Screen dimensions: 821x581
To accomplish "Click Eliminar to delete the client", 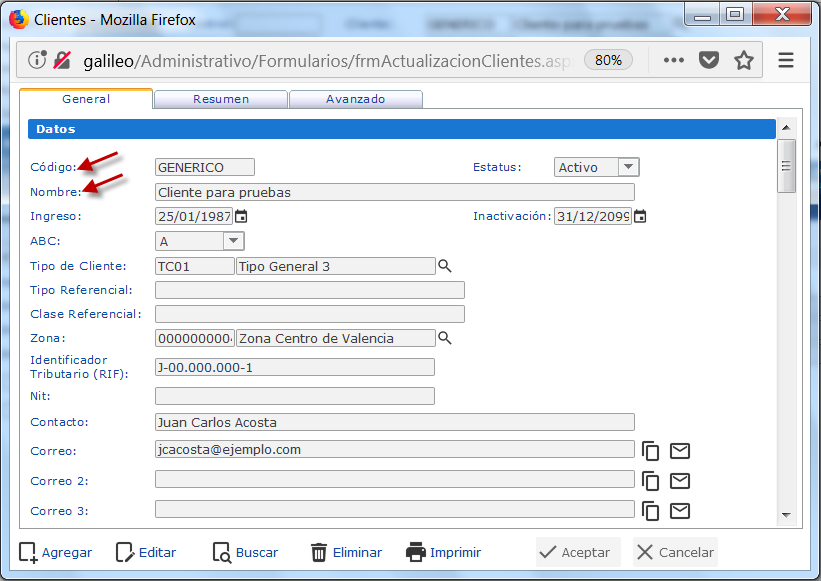I will tap(346, 552).
